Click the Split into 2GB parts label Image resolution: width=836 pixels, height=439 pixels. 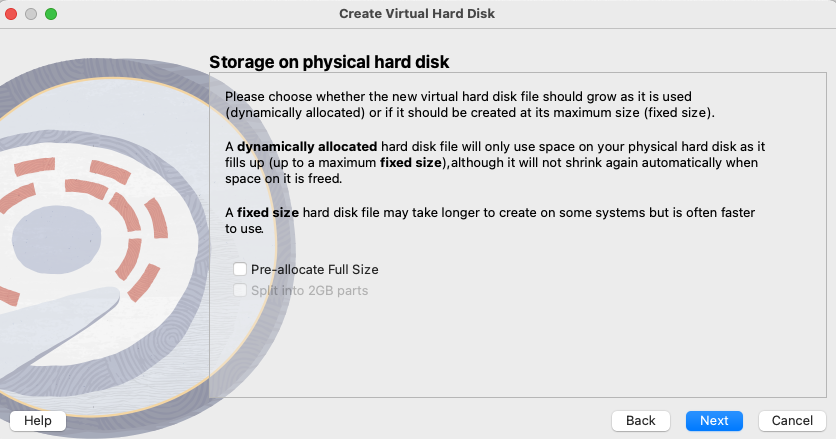tap(310, 291)
